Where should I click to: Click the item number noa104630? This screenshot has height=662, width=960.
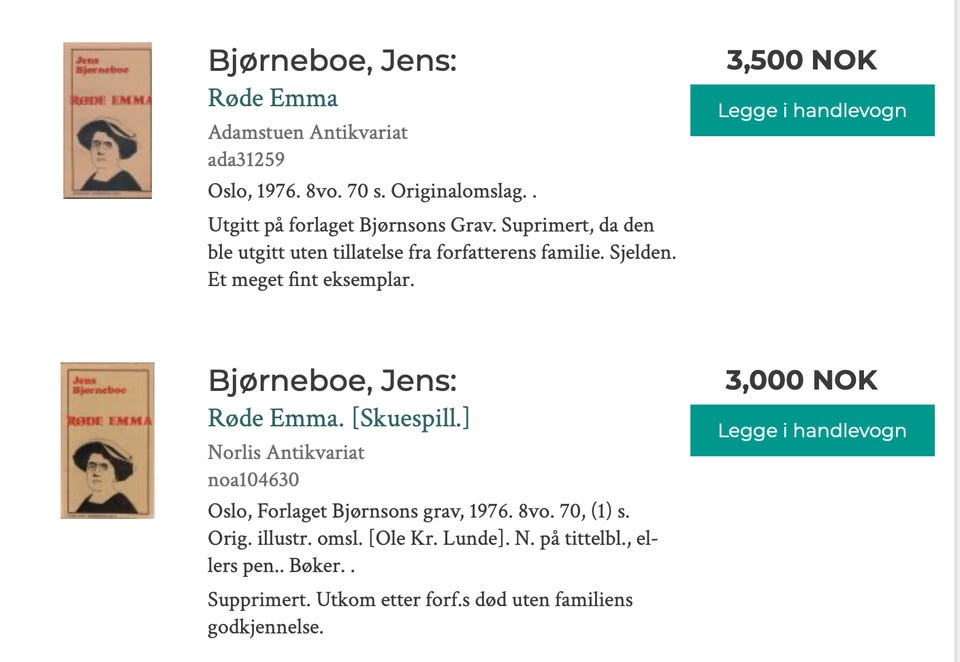253,479
